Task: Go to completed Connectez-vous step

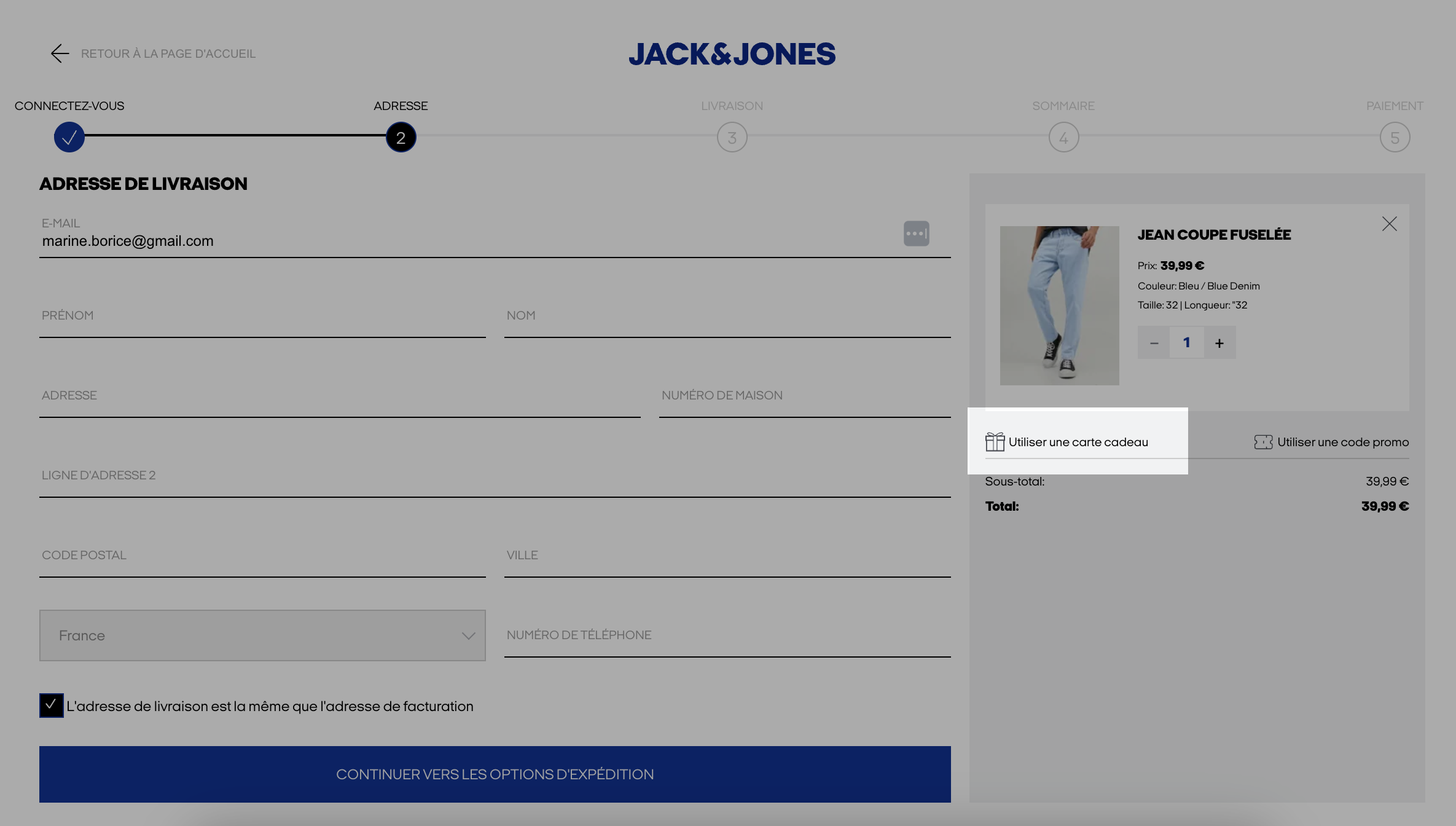Action: click(69, 137)
